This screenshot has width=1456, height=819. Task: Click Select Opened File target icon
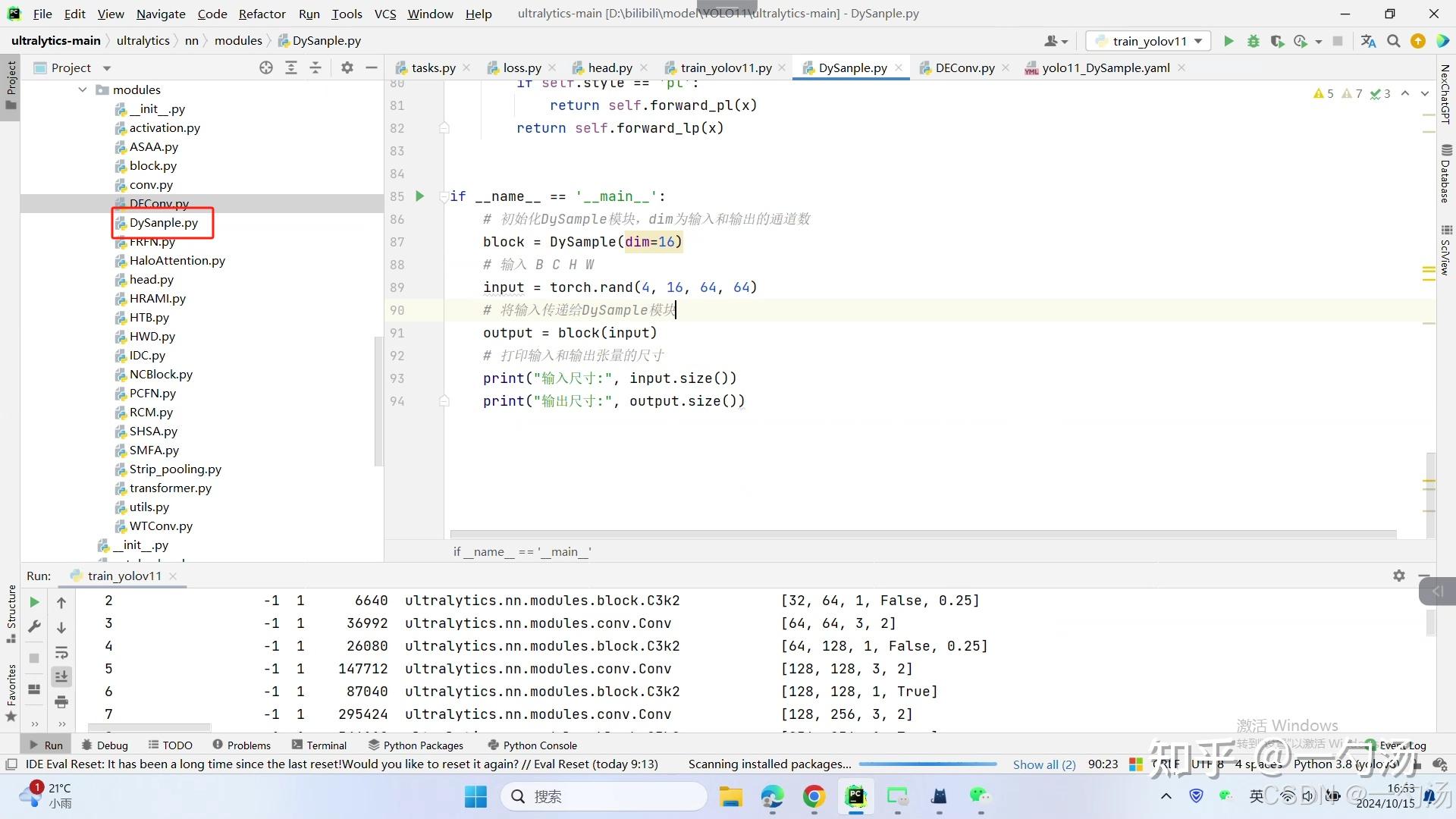266,67
